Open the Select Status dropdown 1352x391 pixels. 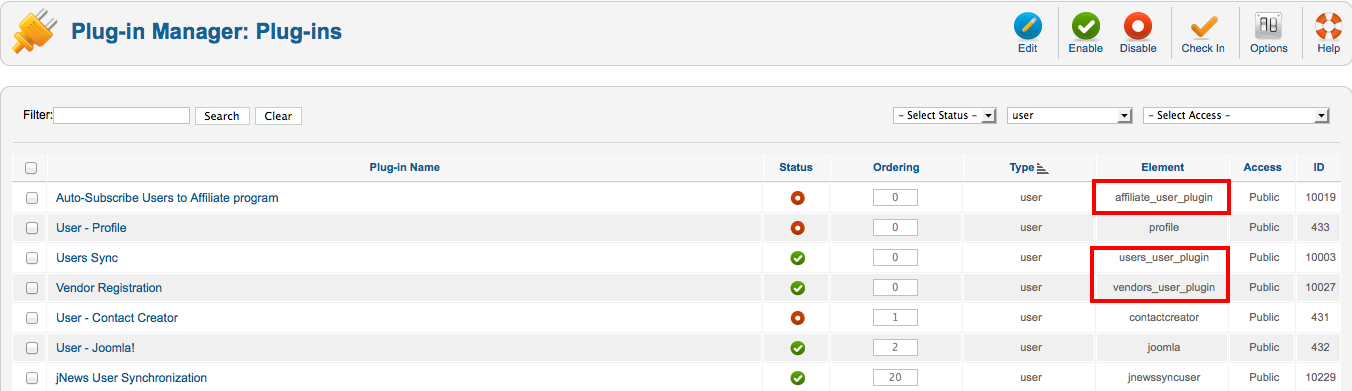(945, 116)
